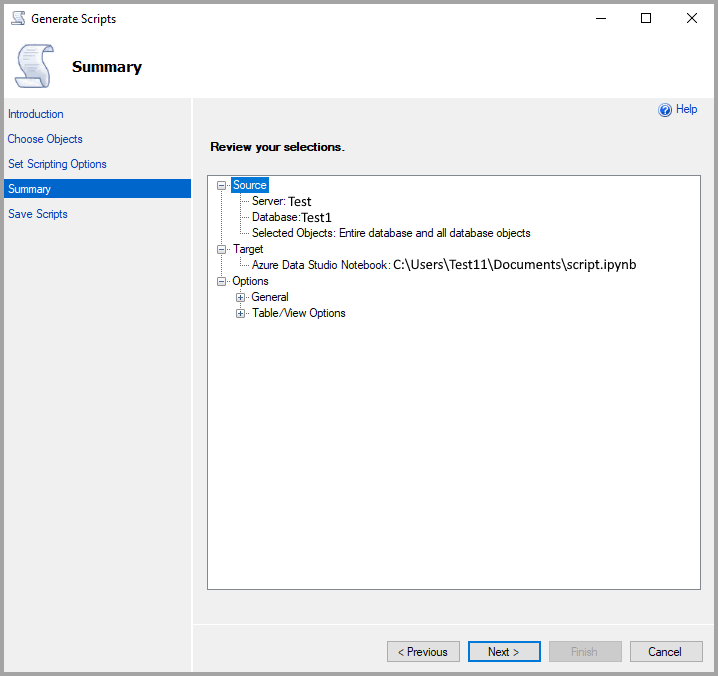Select the Summary step in sidebar
The width and height of the screenshot is (718, 676).
click(30, 189)
